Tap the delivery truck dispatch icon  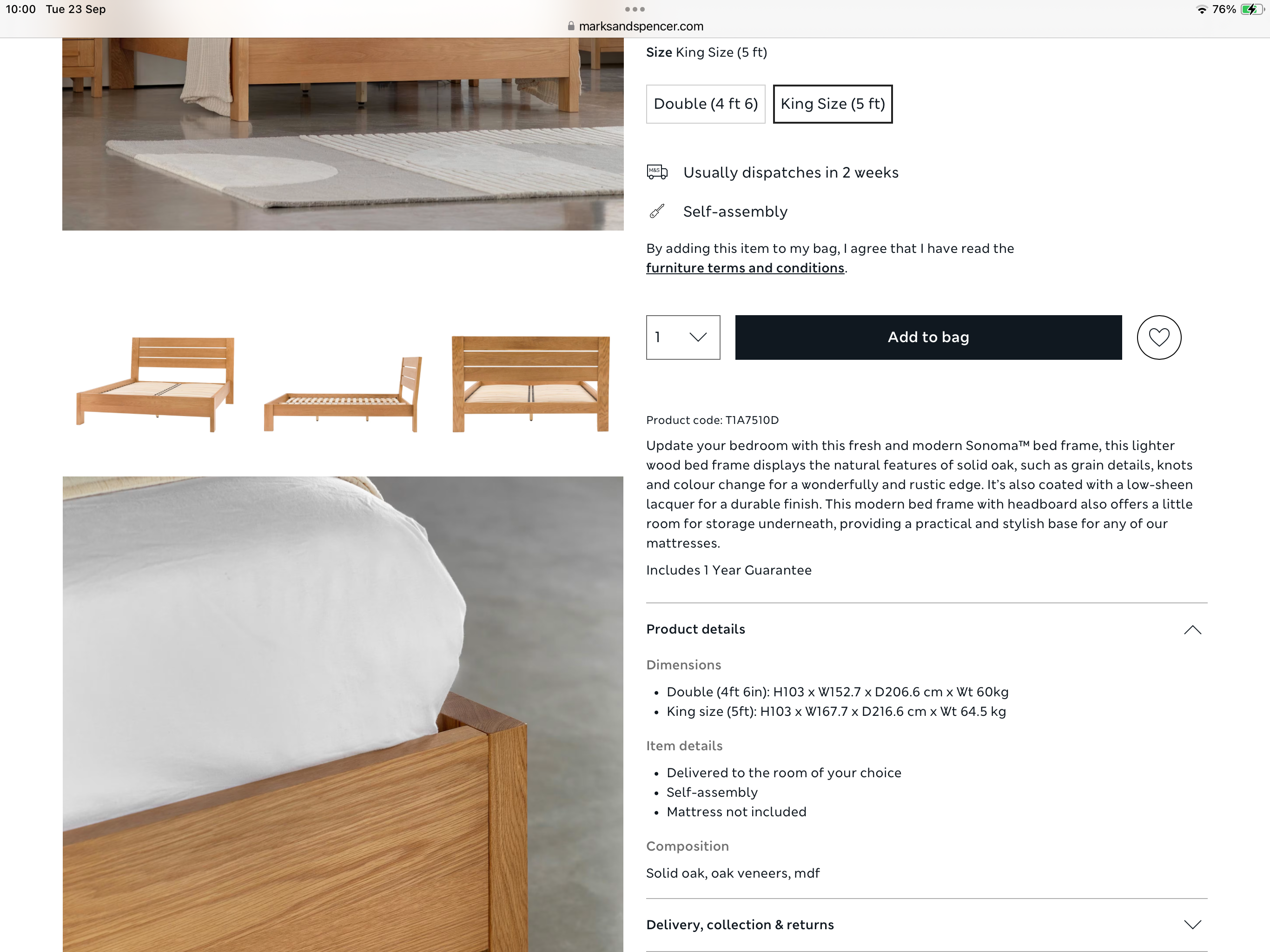[657, 172]
